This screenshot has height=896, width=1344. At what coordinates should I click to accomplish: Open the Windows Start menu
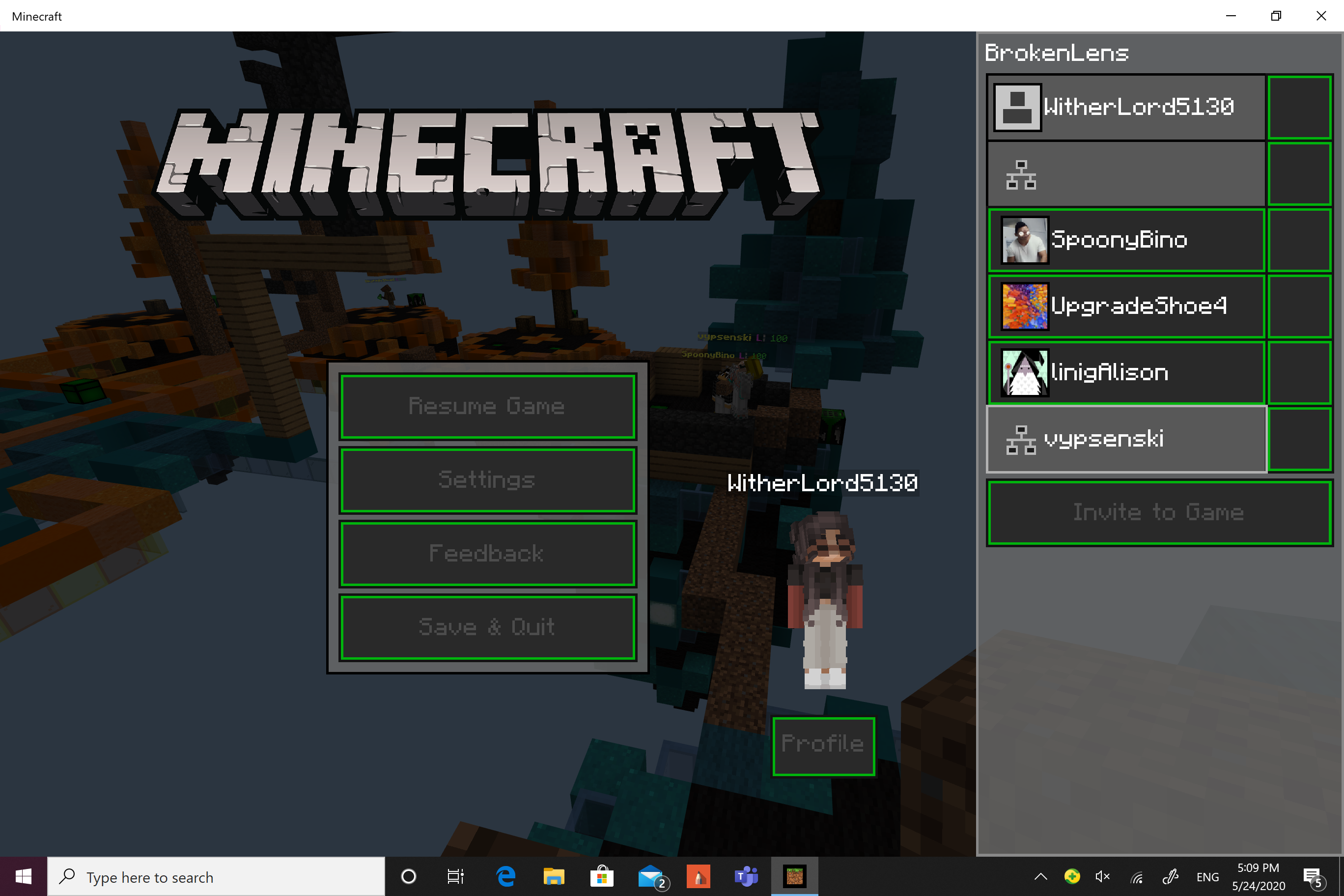pyautogui.click(x=24, y=876)
